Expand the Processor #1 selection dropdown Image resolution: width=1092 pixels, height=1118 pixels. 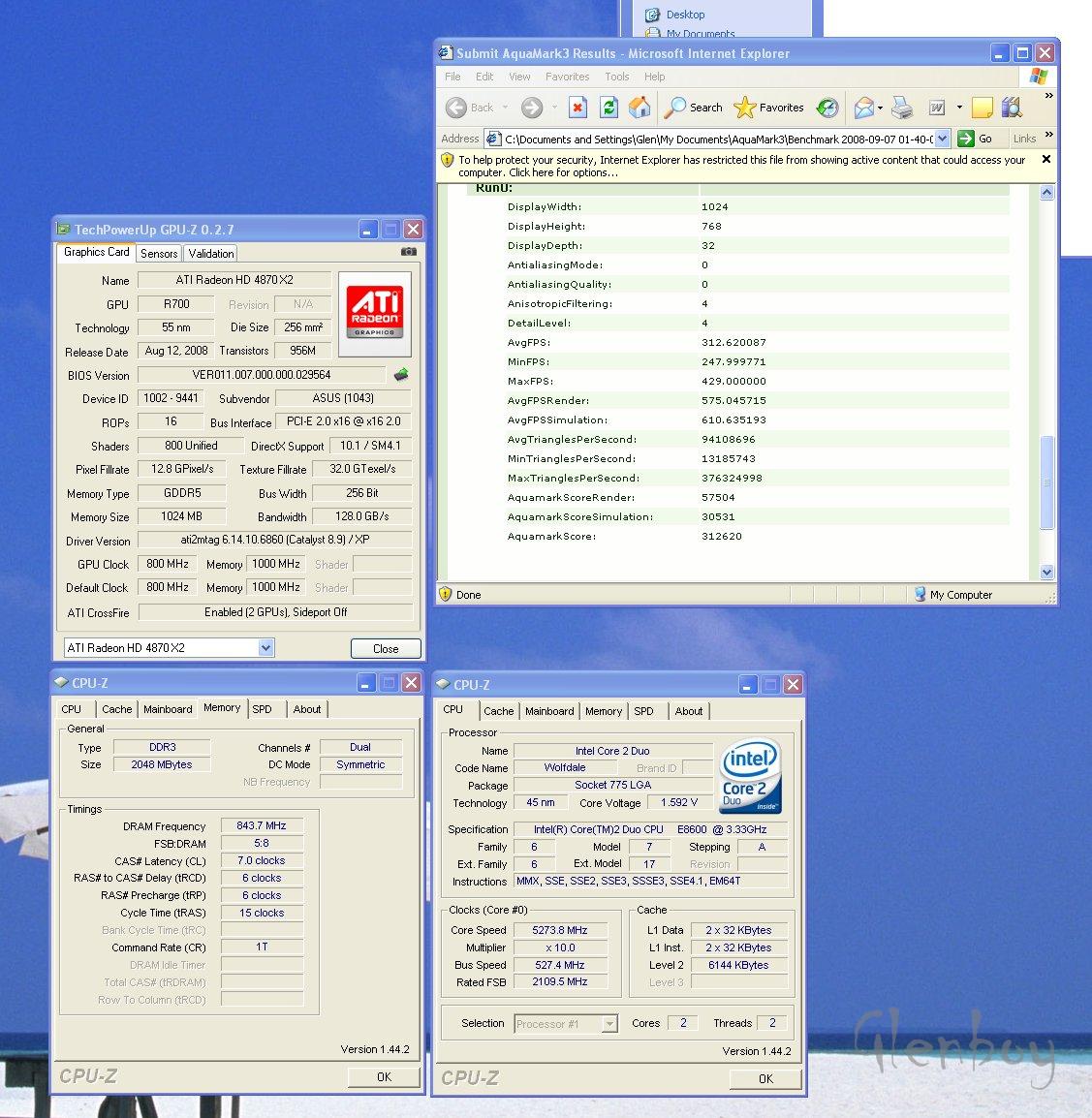[609, 1024]
